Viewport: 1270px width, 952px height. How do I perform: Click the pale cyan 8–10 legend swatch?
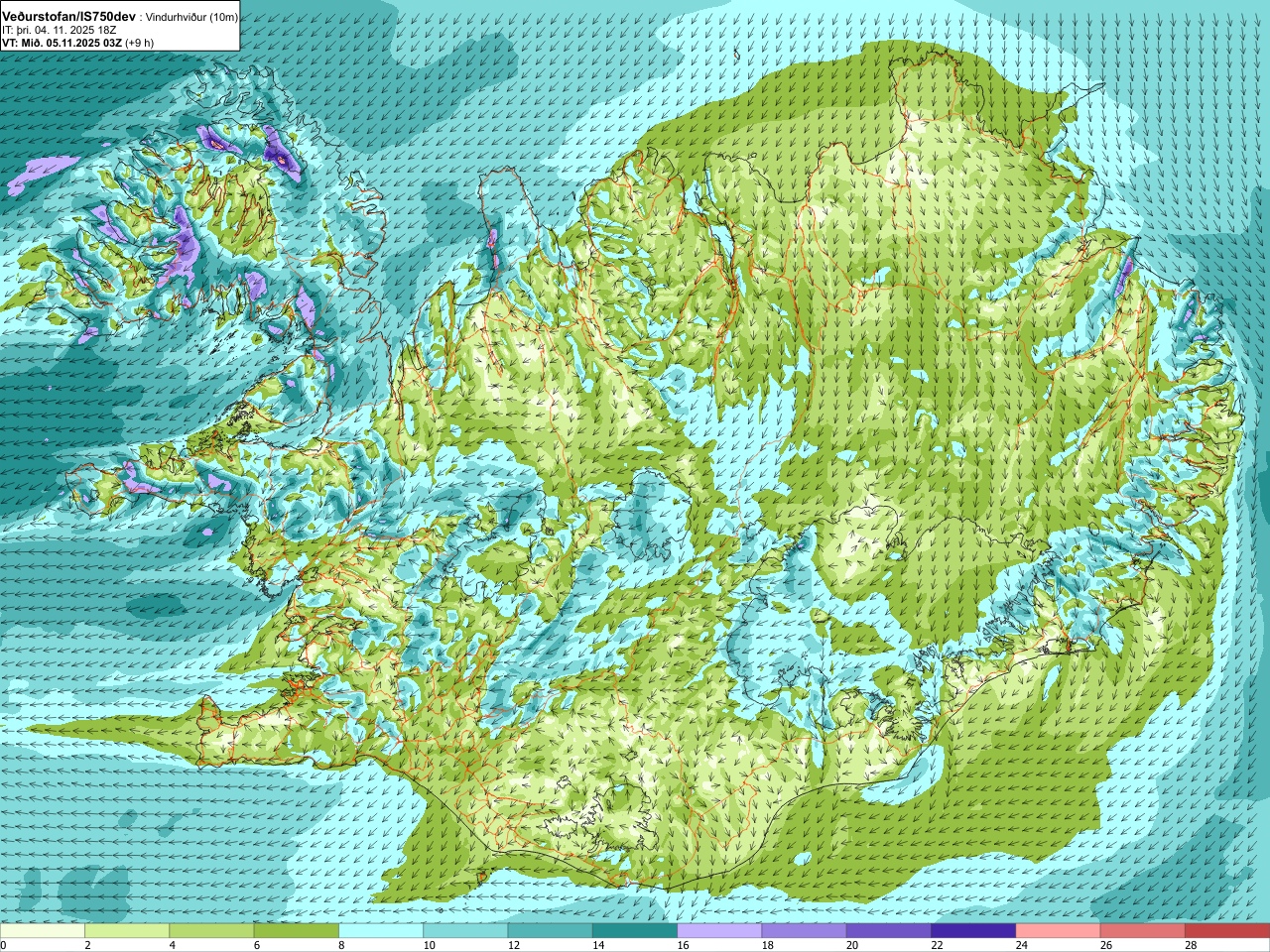[x=381, y=931]
